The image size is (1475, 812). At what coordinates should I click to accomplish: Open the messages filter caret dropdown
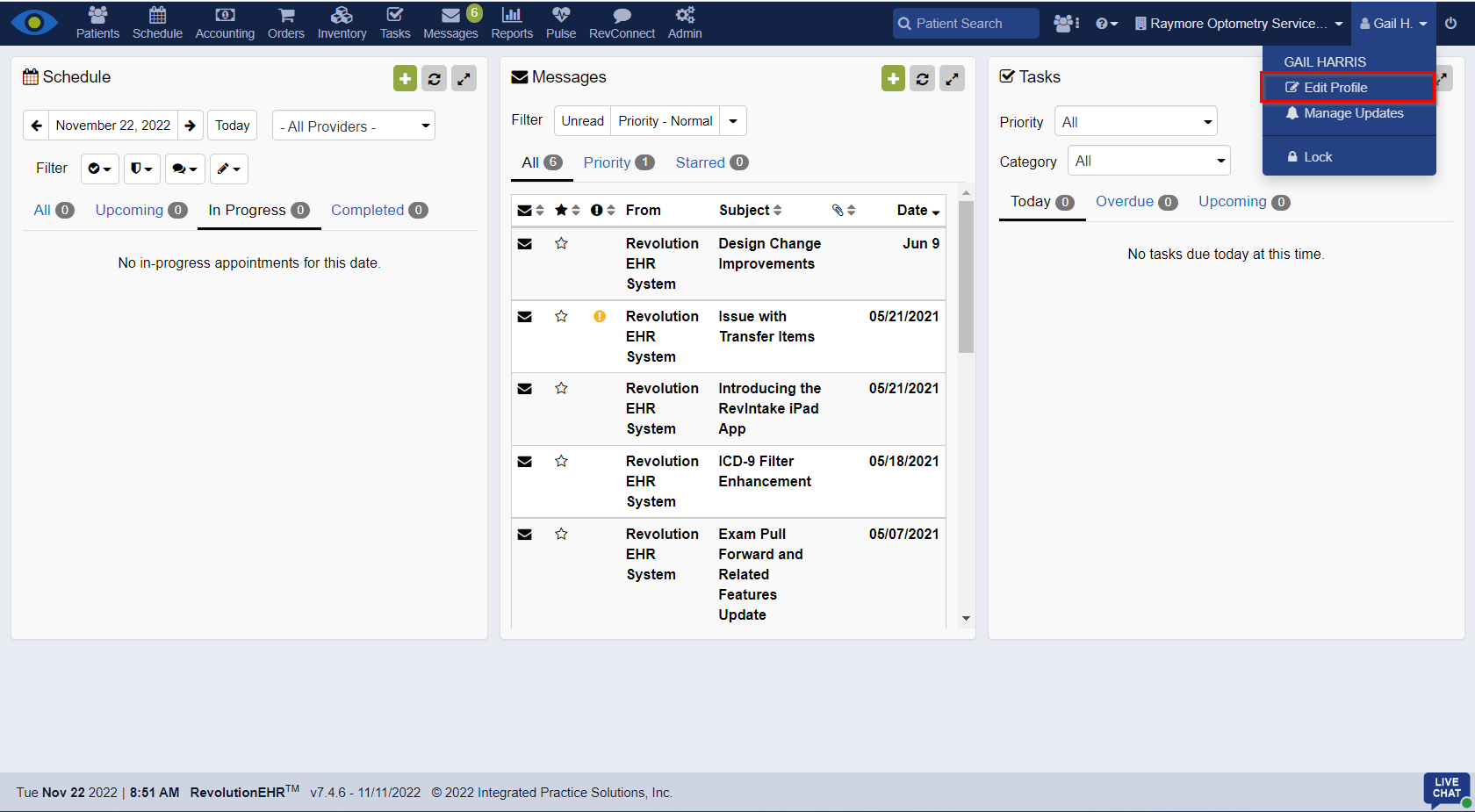(733, 121)
